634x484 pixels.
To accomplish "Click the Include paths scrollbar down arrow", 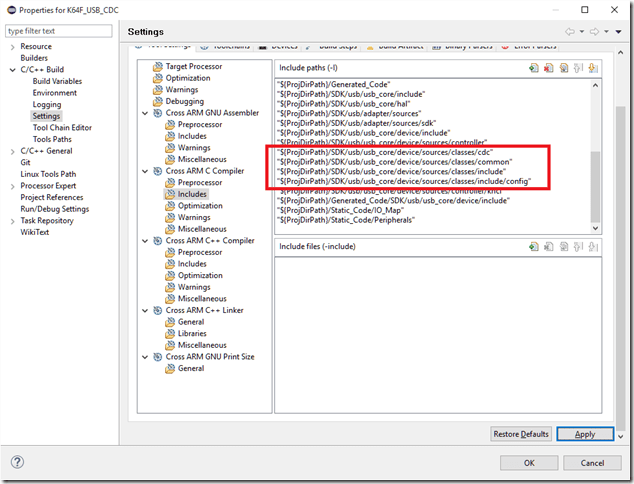I will (x=595, y=228).
